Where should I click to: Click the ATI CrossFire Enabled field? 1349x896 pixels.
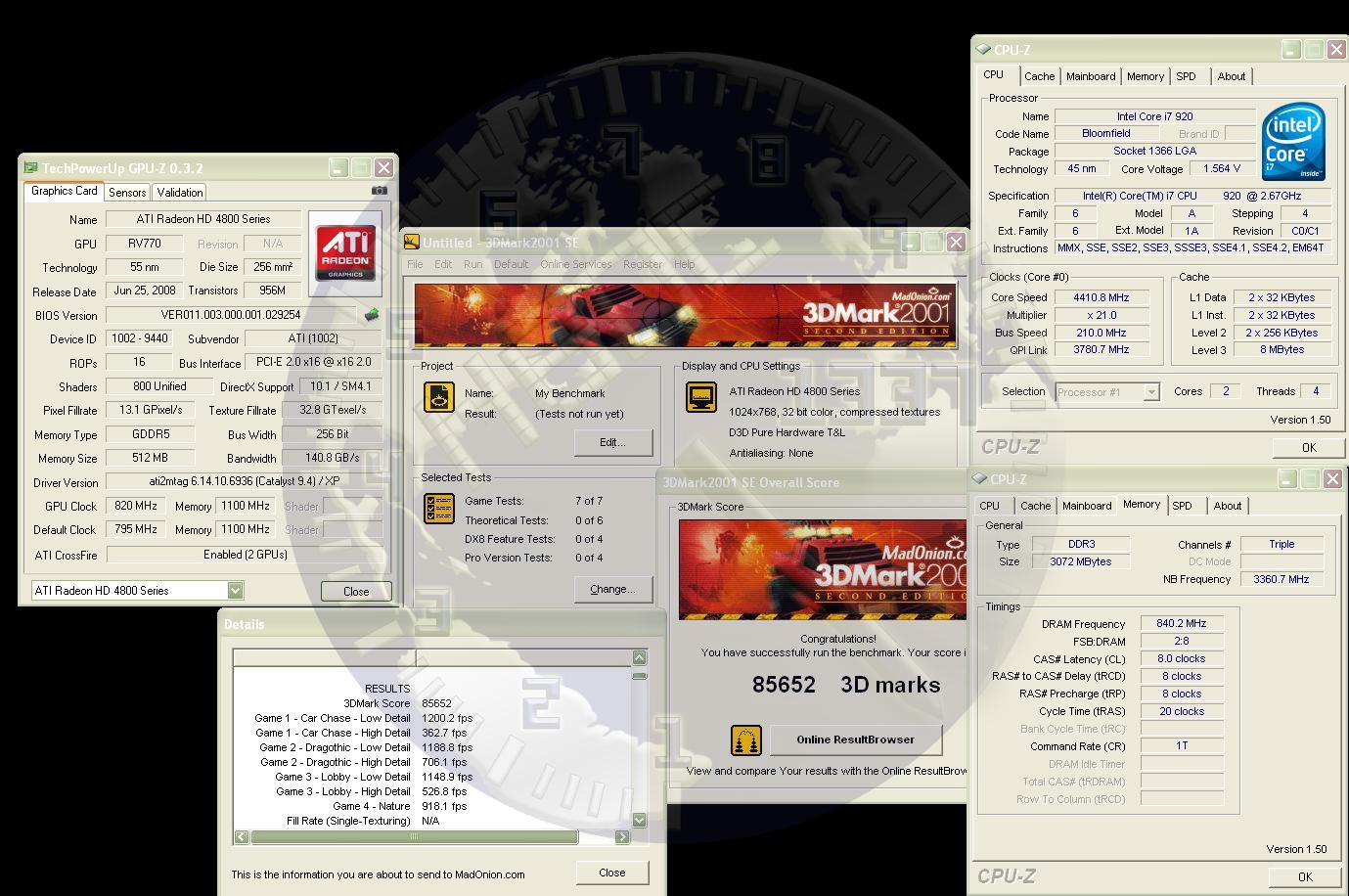point(244,554)
